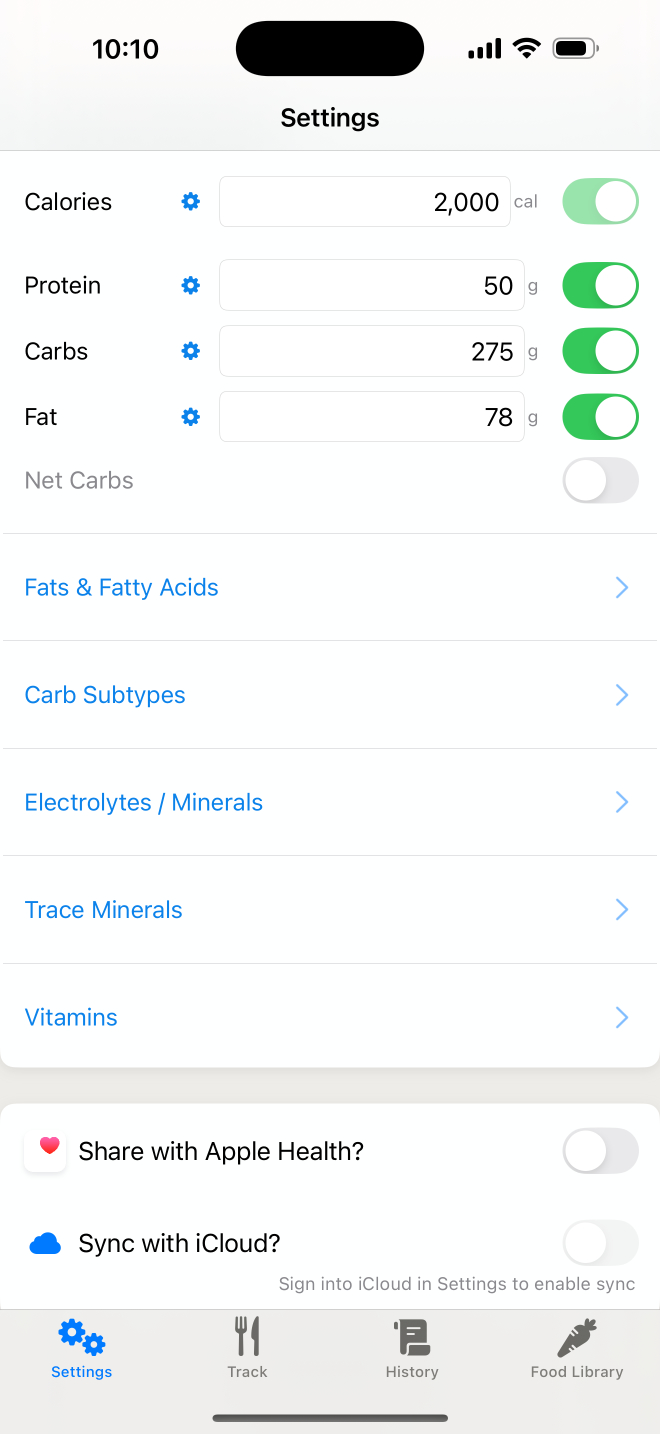Open the Vitamins link
Screen dimensions: 660x1434
(x=71, y=1018)
